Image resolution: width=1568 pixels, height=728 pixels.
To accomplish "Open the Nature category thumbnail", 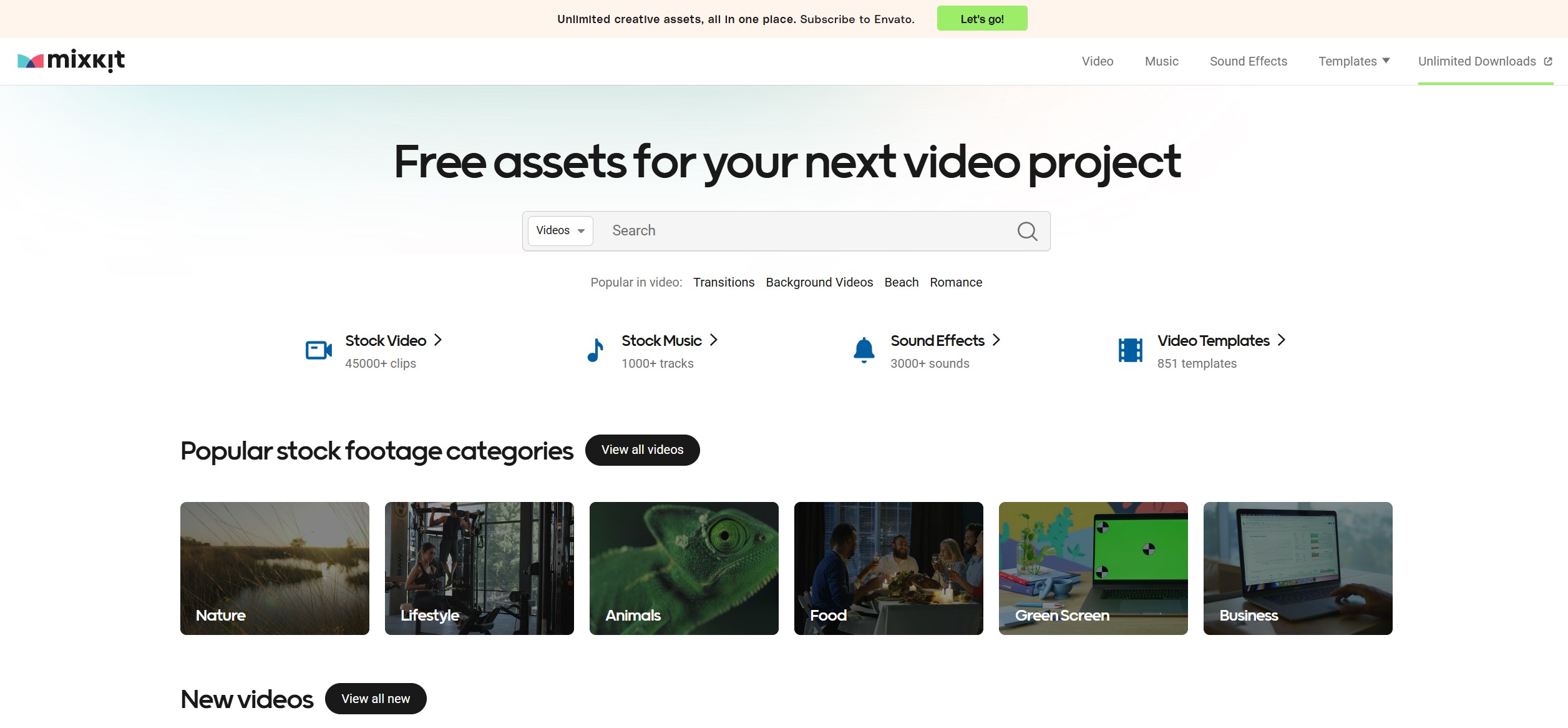I will tap(275, 568).
